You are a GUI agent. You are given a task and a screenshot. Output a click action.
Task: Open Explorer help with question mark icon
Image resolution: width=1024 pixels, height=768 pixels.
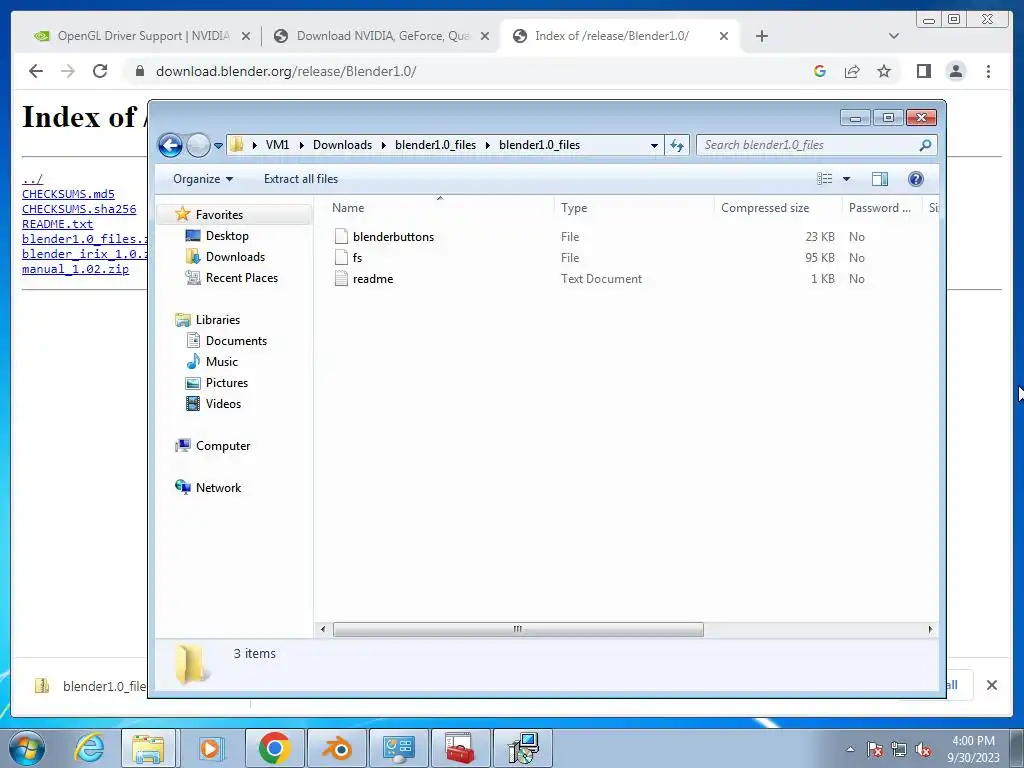coord(916,179)
